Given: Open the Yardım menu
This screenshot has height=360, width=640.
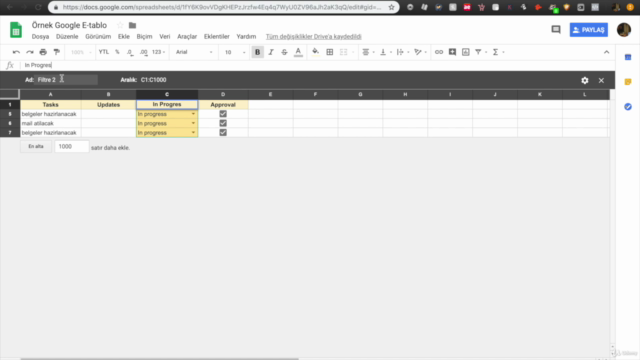Looking at the screenshot, I should [246, 36].
